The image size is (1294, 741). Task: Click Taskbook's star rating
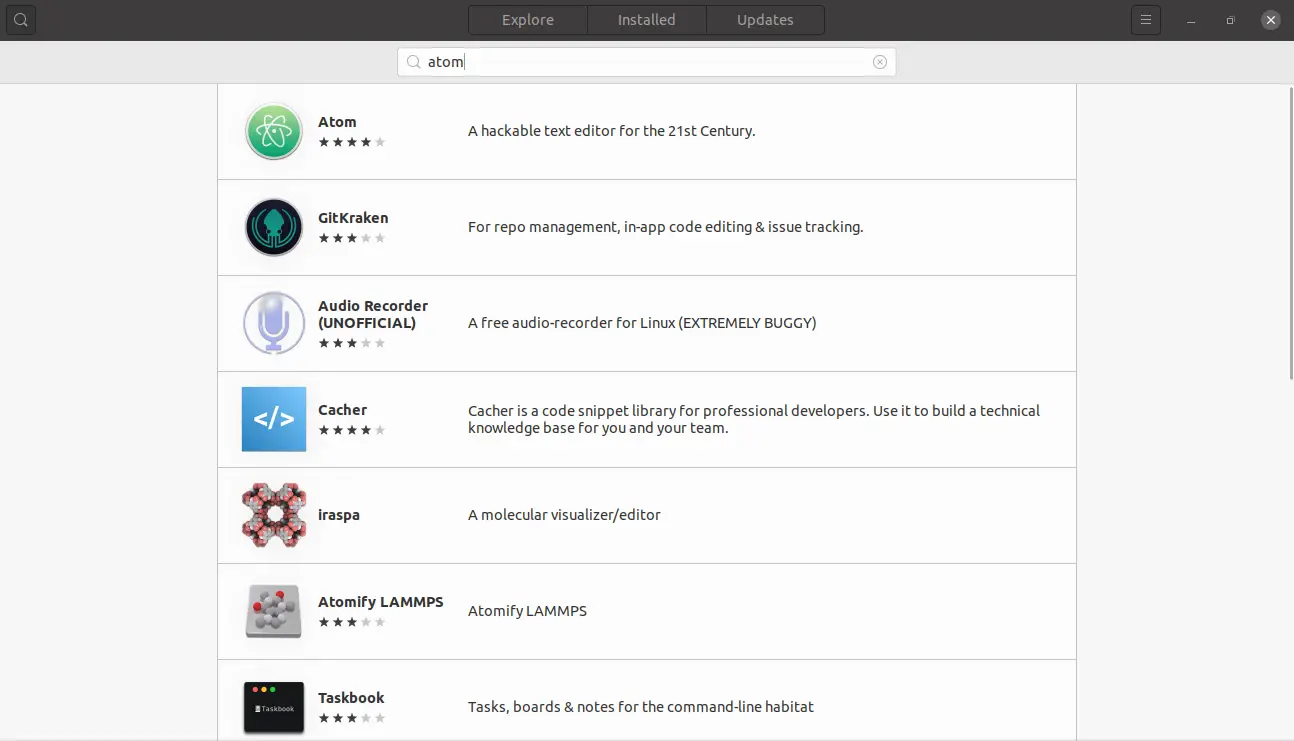(x=352, y=718)
